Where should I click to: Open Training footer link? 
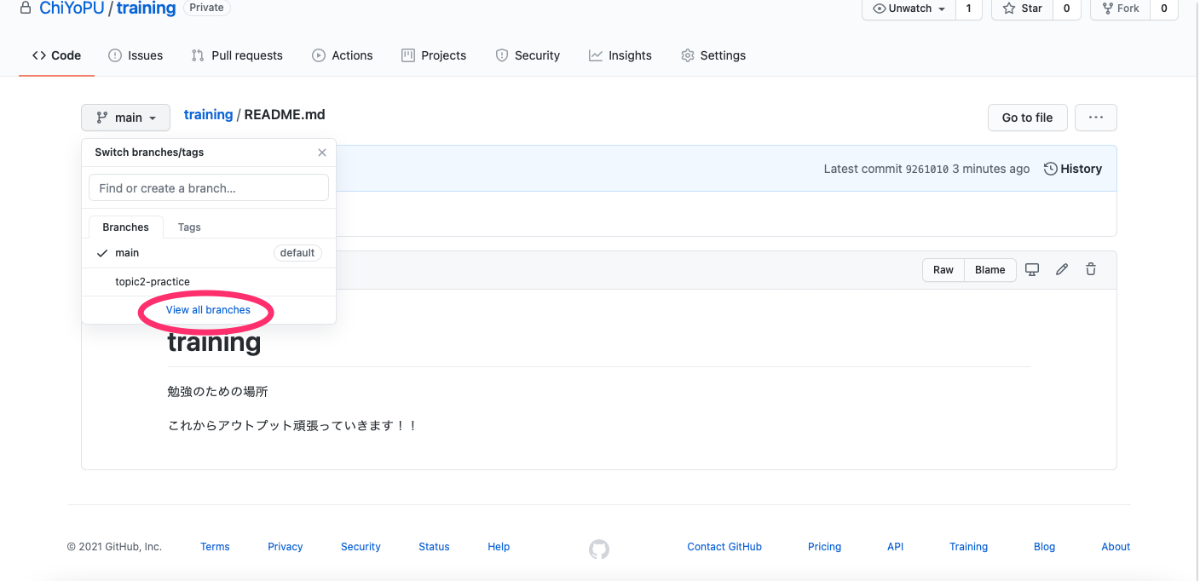point(969,547)
